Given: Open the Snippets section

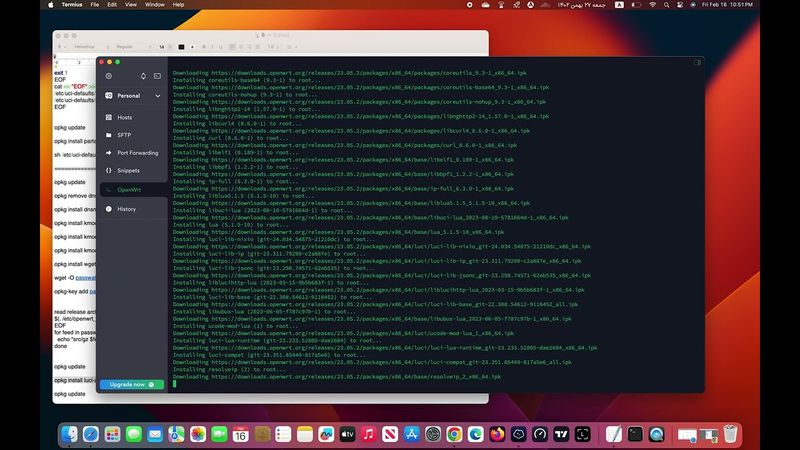Looking at the screenshot, I should pyautogui.click(x=132, y=170).
